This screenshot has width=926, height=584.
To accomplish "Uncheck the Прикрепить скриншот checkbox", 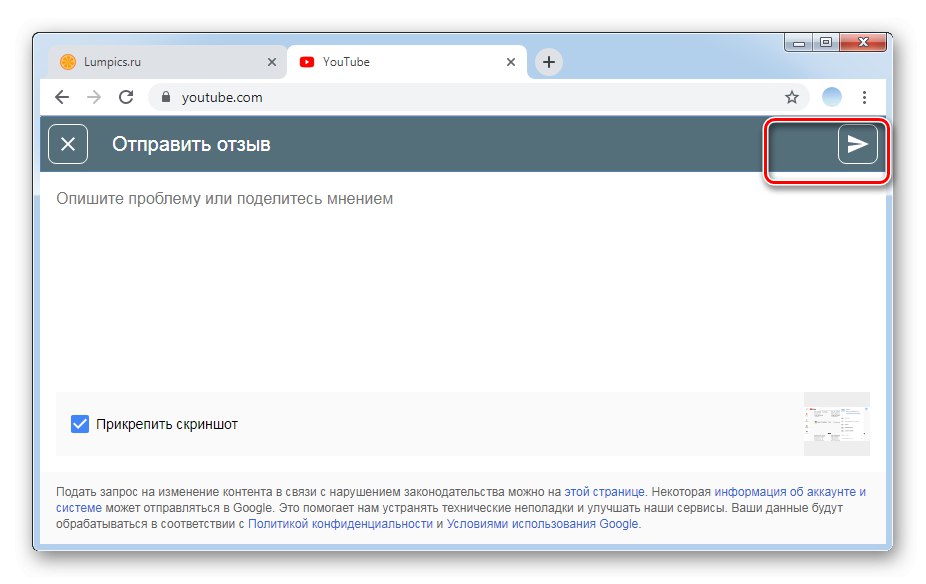I will (x=80, y=423).
